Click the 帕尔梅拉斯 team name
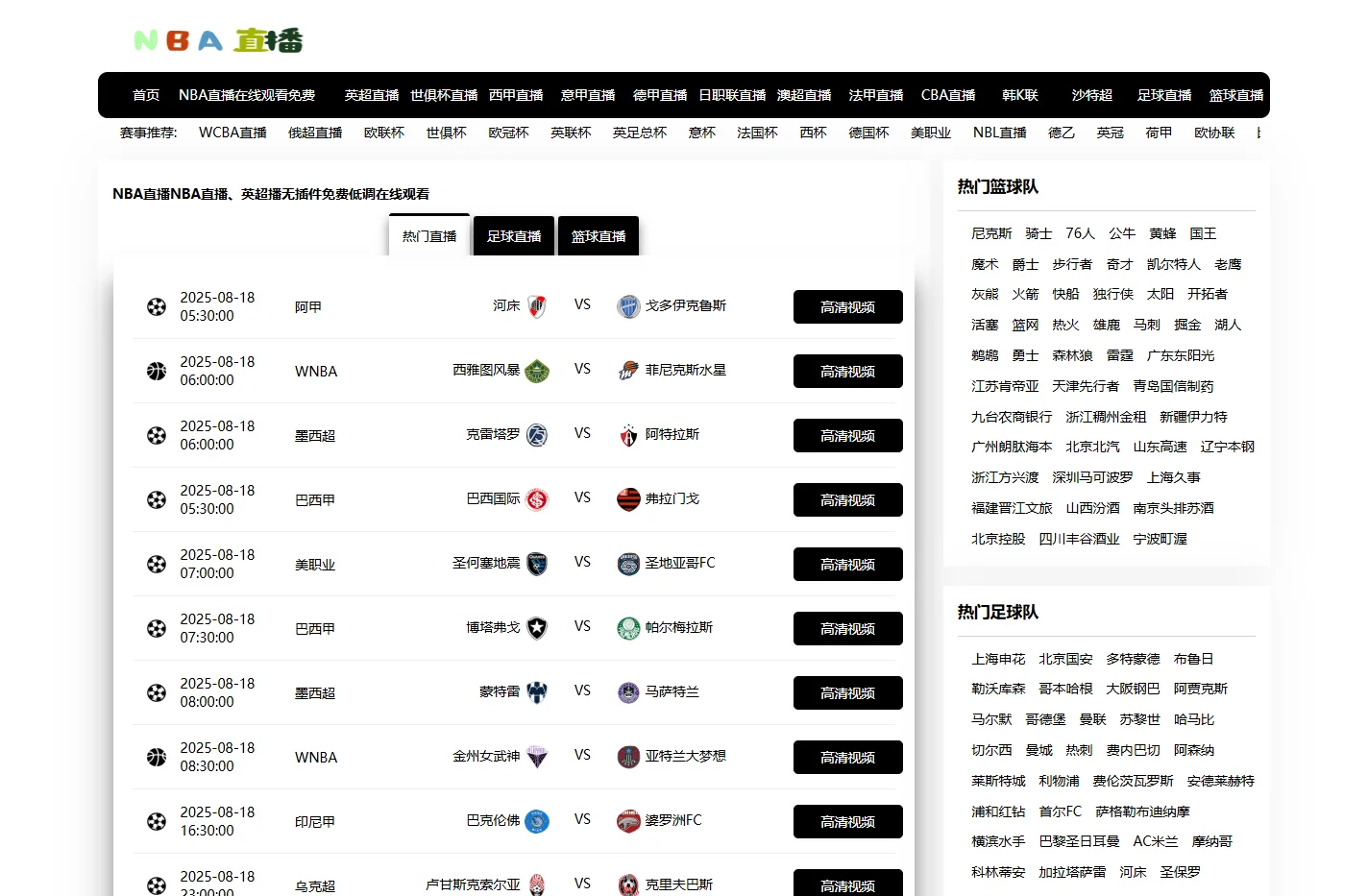The image size is (1368, 896). (x=679, y=627)
